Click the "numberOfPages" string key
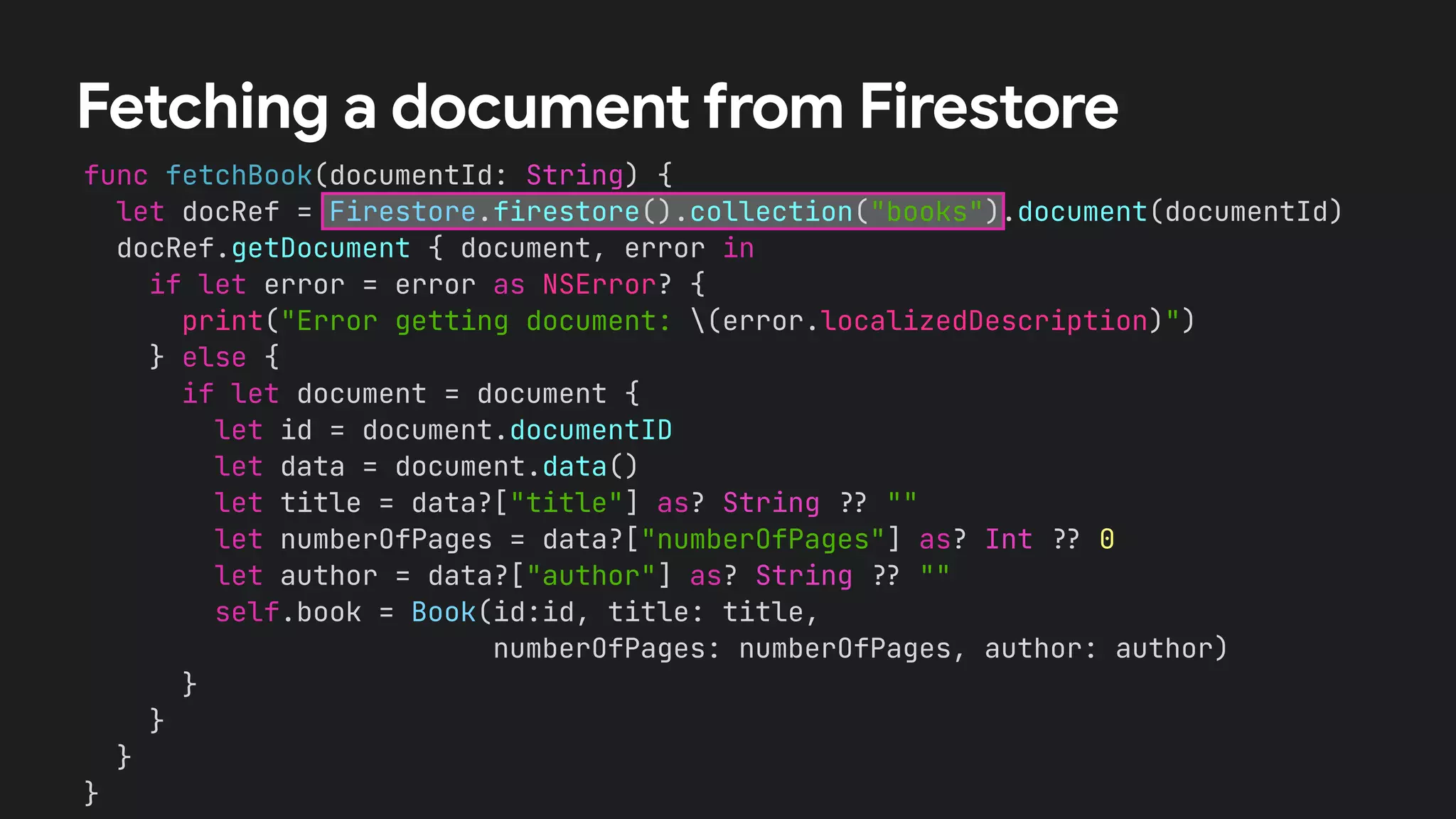Image resolution: width=1456 pixels, height=819 pixels. click(763, 540)
